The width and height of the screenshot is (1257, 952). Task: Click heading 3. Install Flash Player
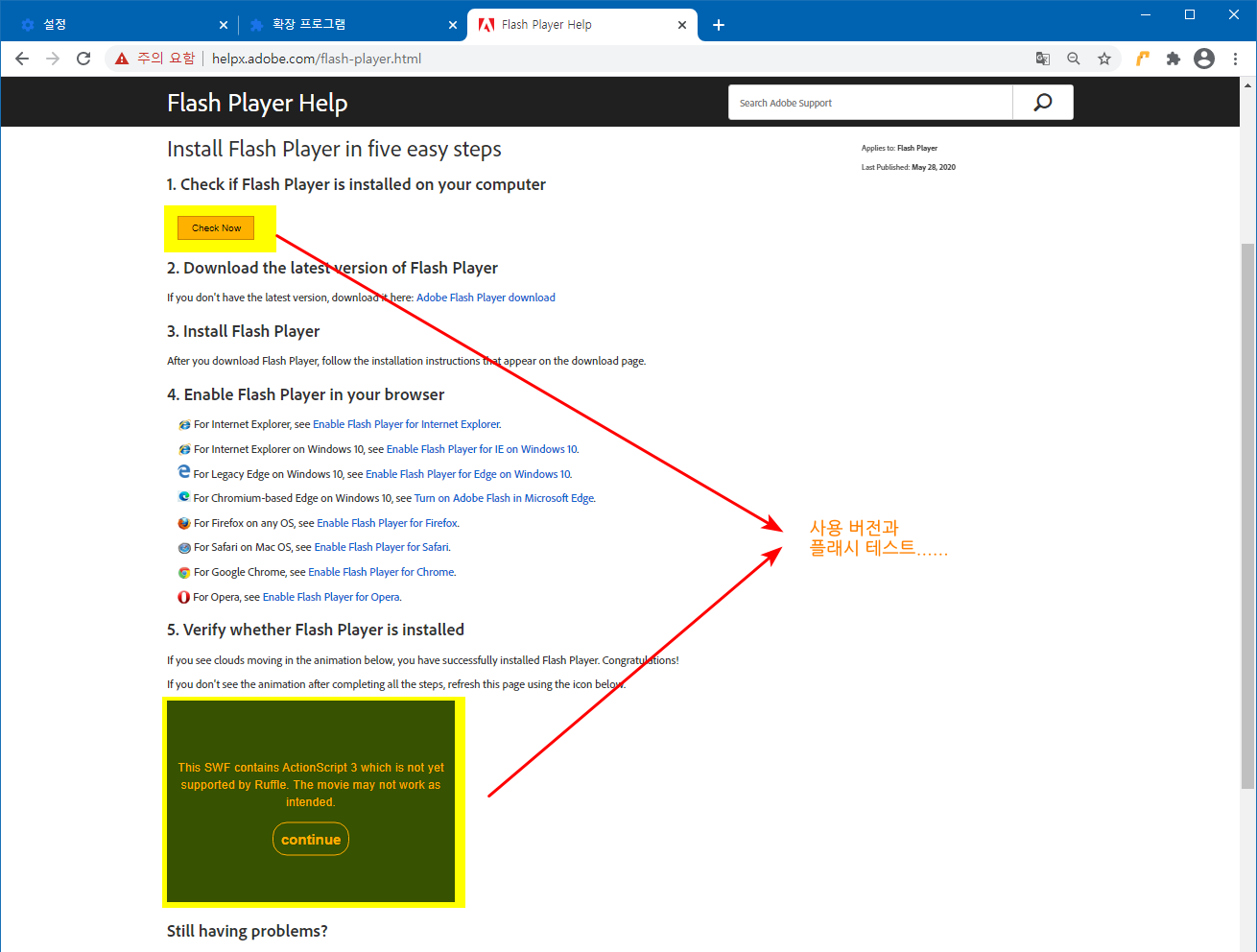(243, 331)
